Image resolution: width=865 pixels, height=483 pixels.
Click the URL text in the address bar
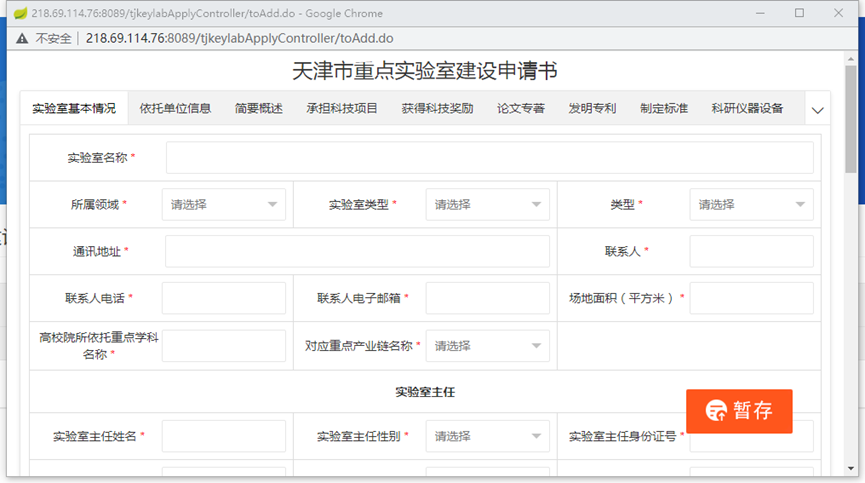239,38
